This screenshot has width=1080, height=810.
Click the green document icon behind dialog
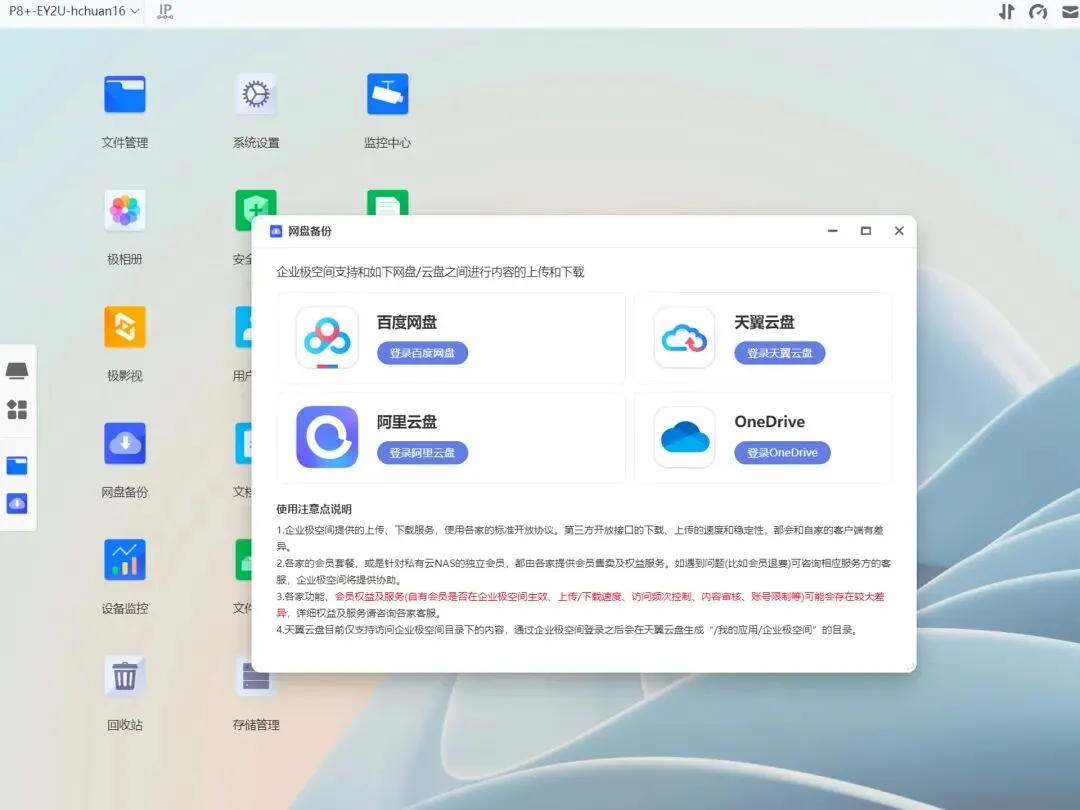pos(388,202)
